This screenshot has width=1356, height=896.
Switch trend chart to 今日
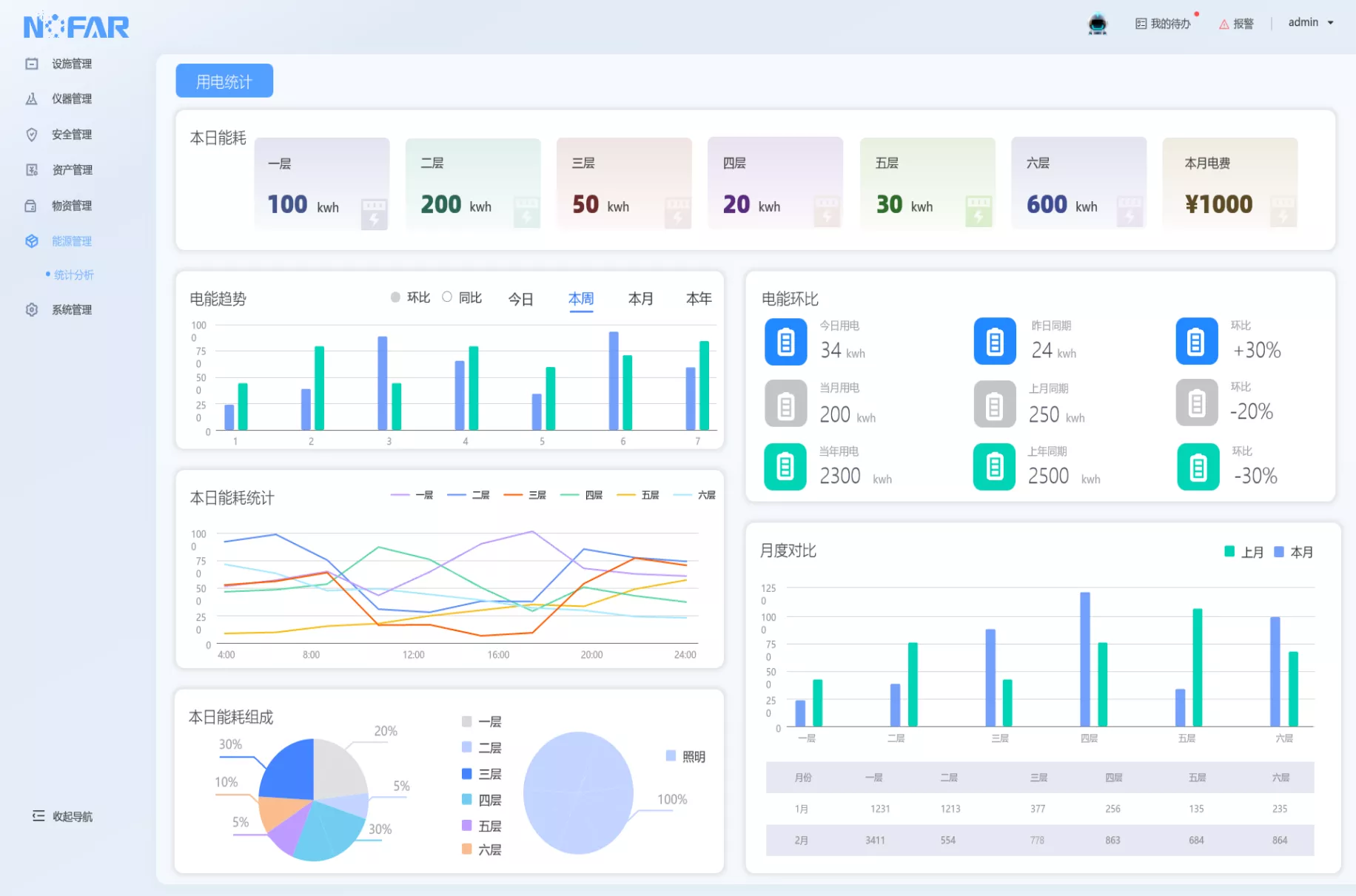520,299
